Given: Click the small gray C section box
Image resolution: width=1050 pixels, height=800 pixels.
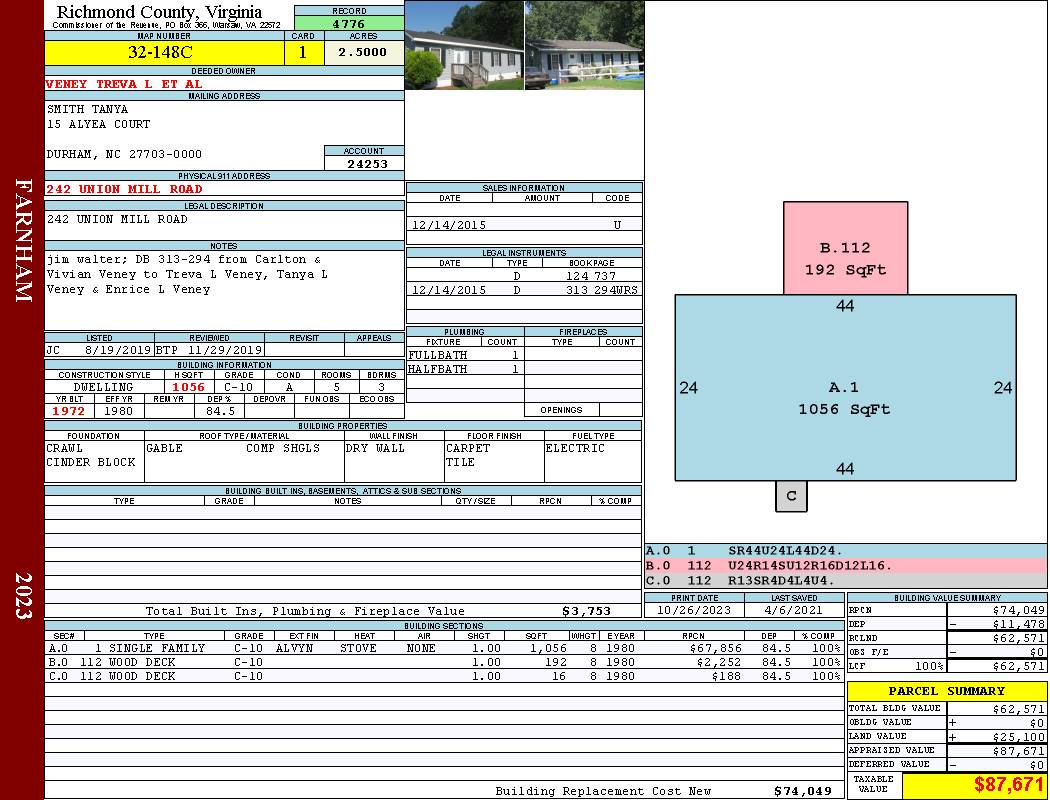Looking at the screenshot, I should pos(791,496).
